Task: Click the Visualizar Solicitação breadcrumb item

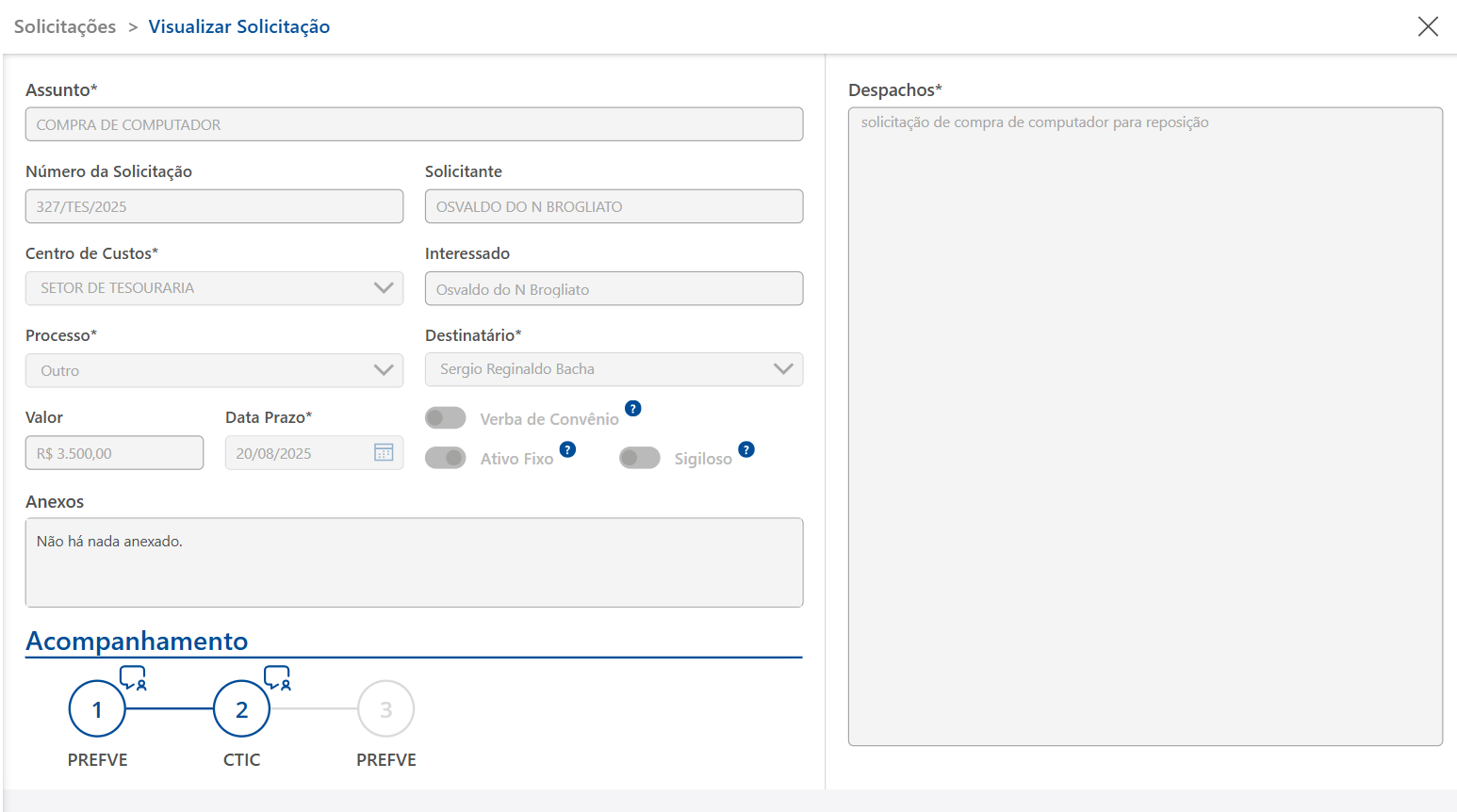Action: [239, 26]
